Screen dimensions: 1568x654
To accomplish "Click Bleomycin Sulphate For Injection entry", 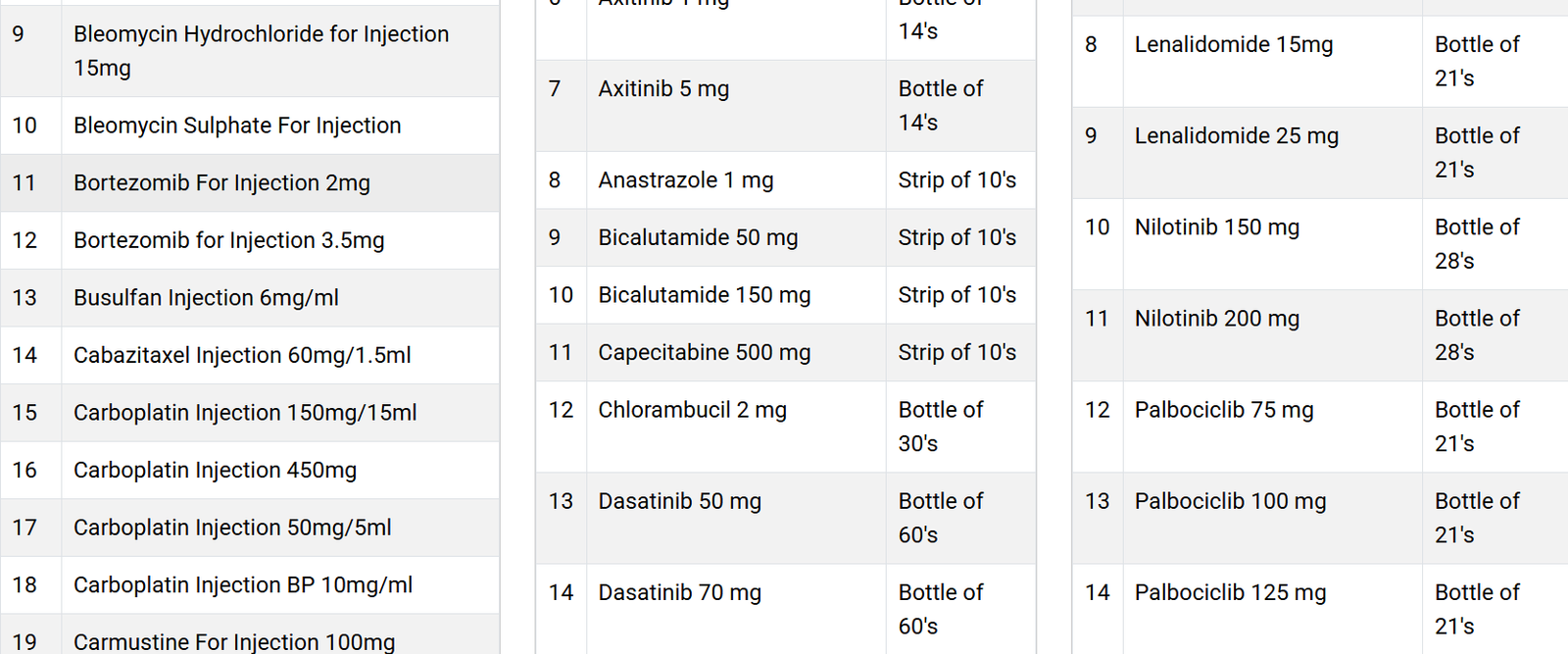I will pos(237,126).
